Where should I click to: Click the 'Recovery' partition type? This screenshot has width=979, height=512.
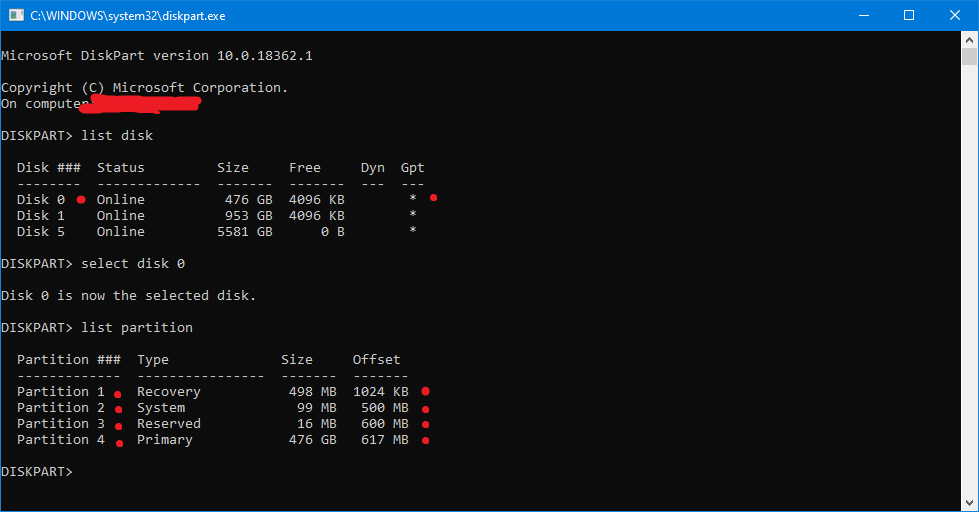click(169, 391)
